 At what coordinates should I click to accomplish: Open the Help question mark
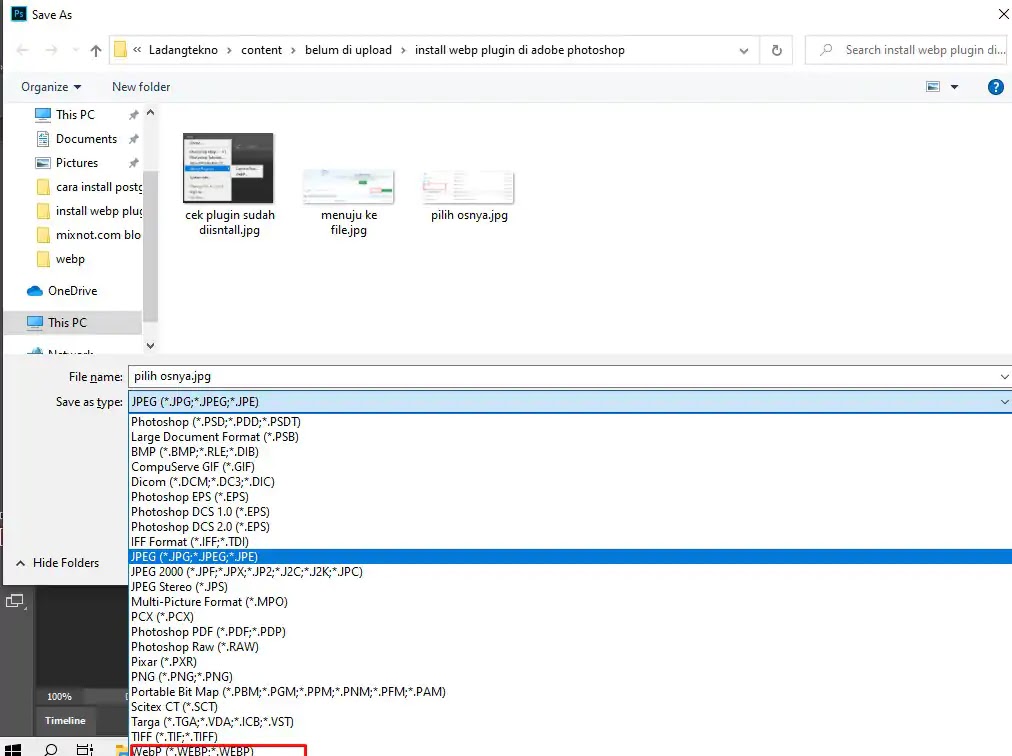995,87
